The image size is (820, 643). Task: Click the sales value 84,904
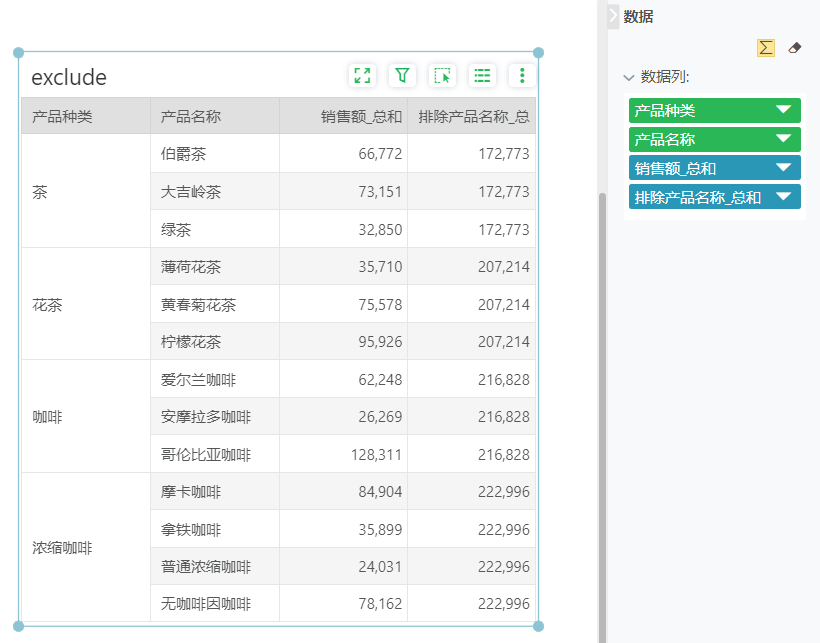380,491
